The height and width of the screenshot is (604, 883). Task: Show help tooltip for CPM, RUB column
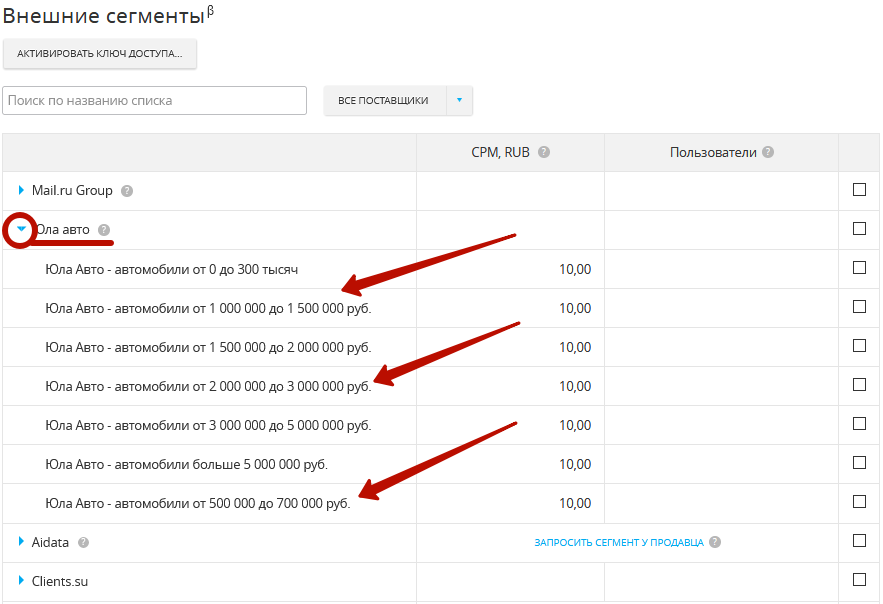(x=543, y=153)
